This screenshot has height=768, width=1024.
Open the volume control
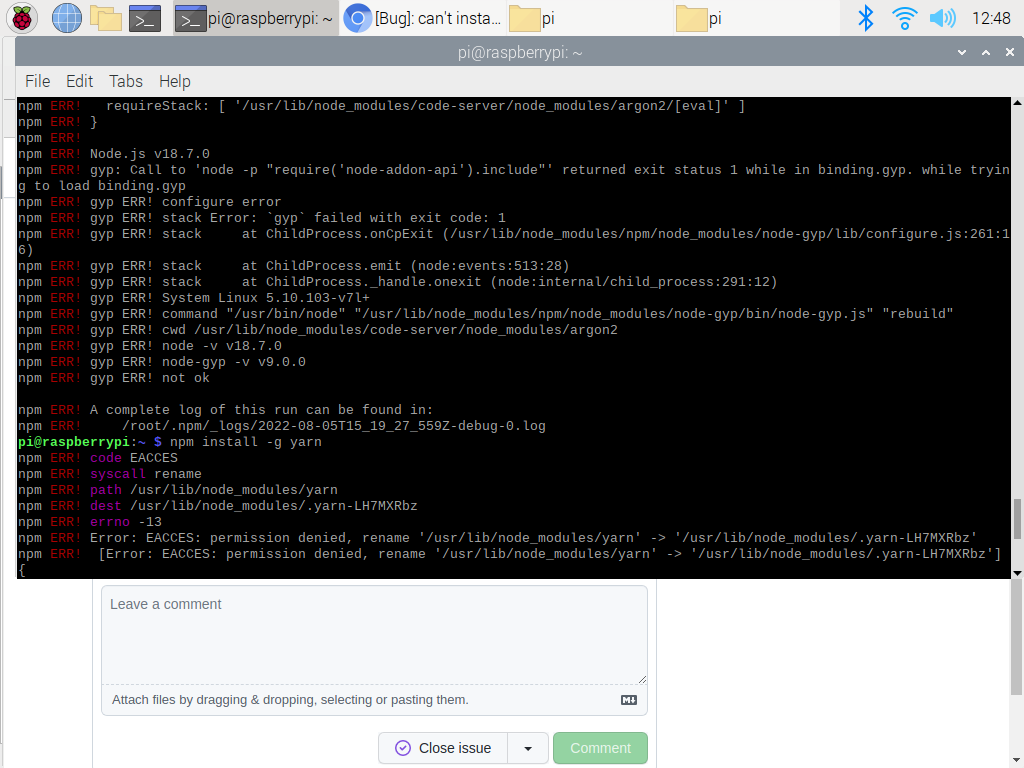[x=942, y=18]
